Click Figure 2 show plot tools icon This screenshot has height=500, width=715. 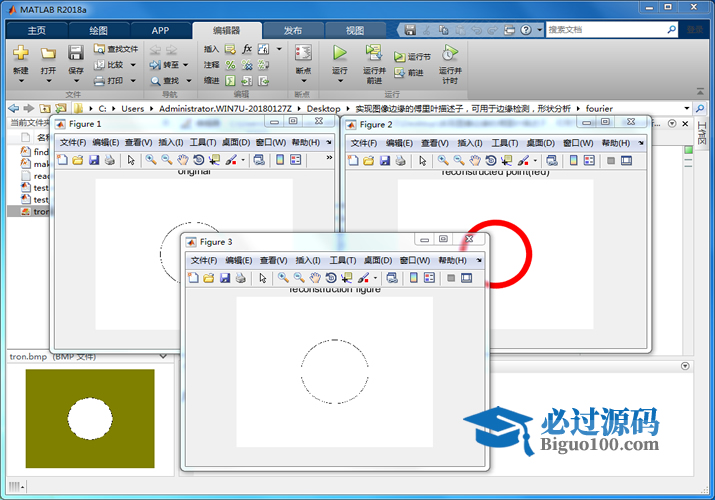pyautogui.click(x=627, y=160)
